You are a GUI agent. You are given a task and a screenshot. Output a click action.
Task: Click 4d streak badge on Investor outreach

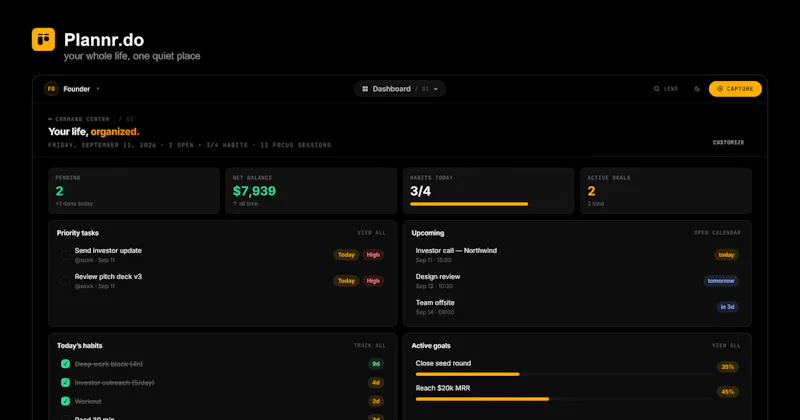(x=376, y=382)
